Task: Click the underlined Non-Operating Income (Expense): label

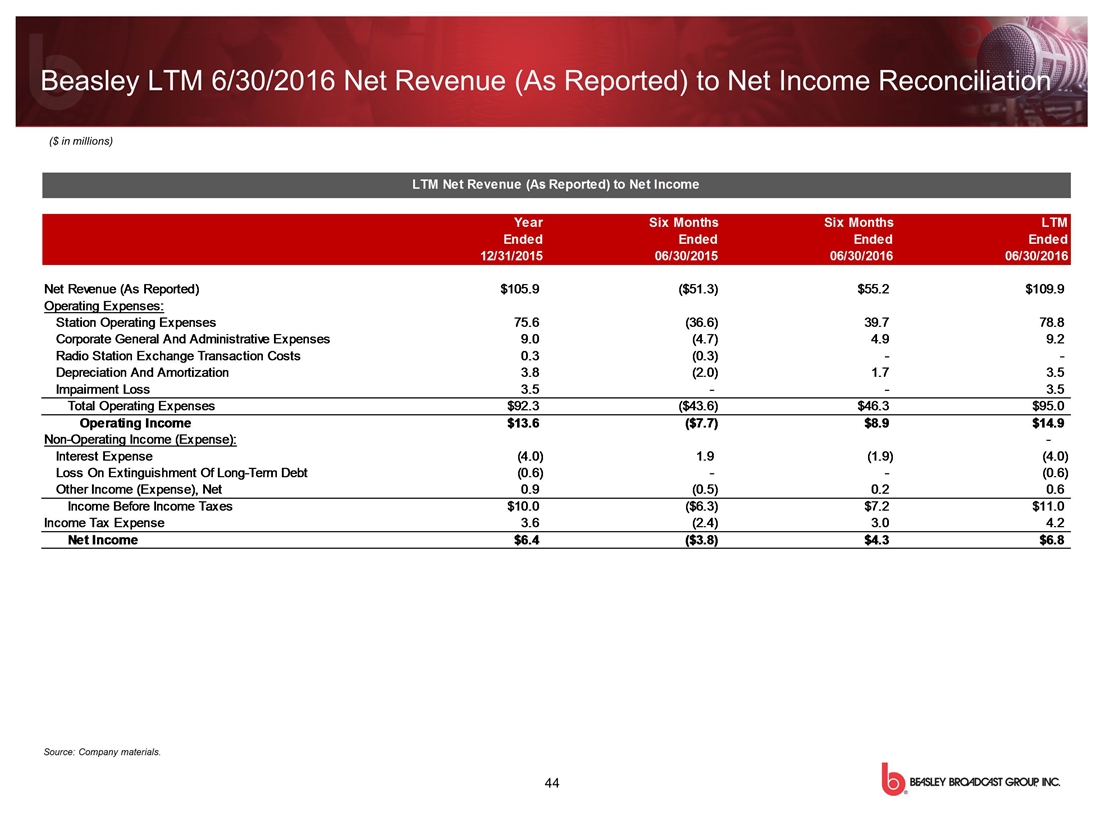Action: pyautogui.click(x=140, y=440)
